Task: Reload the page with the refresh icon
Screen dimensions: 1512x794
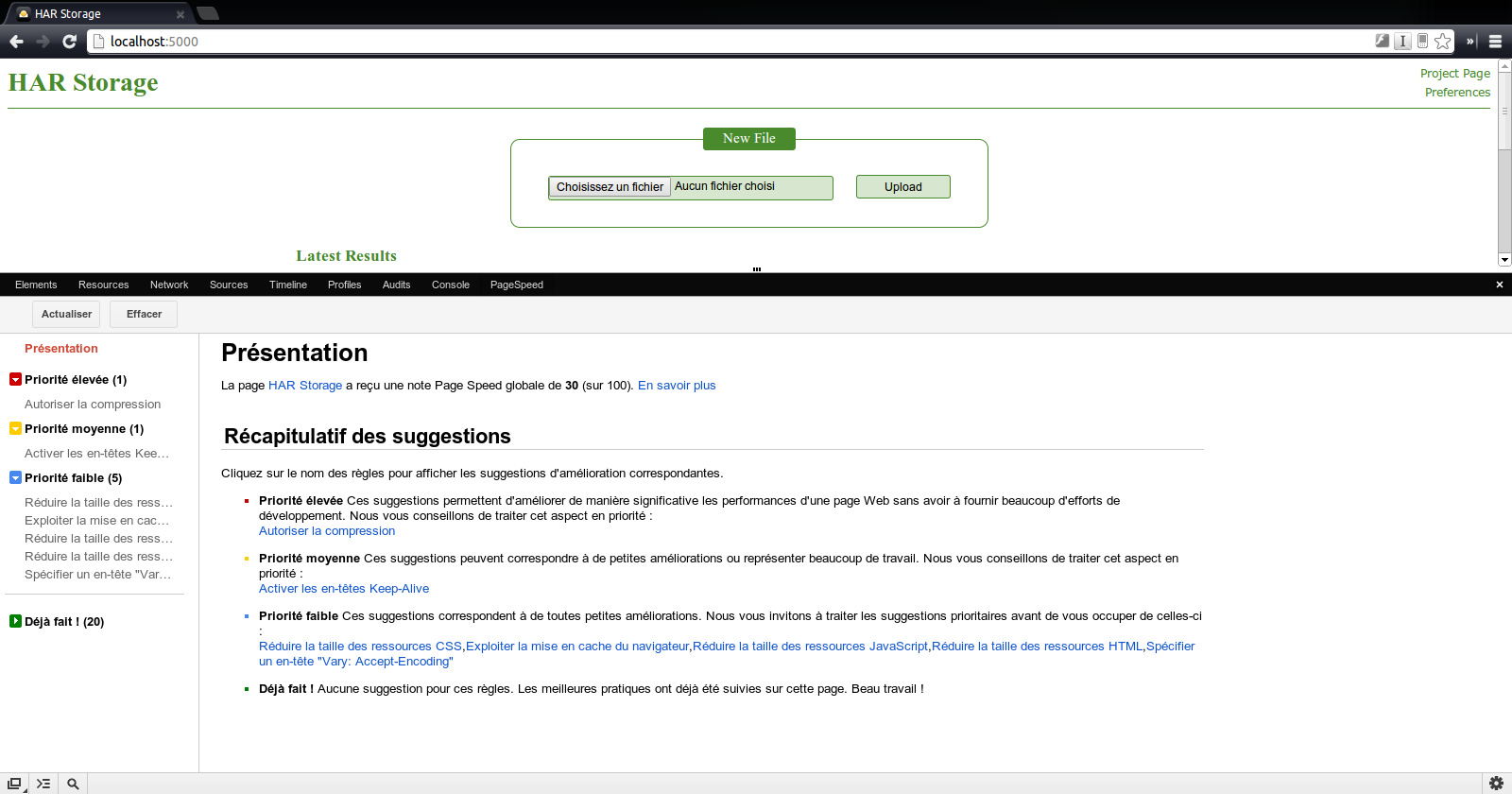Action: tap(69, 42)
